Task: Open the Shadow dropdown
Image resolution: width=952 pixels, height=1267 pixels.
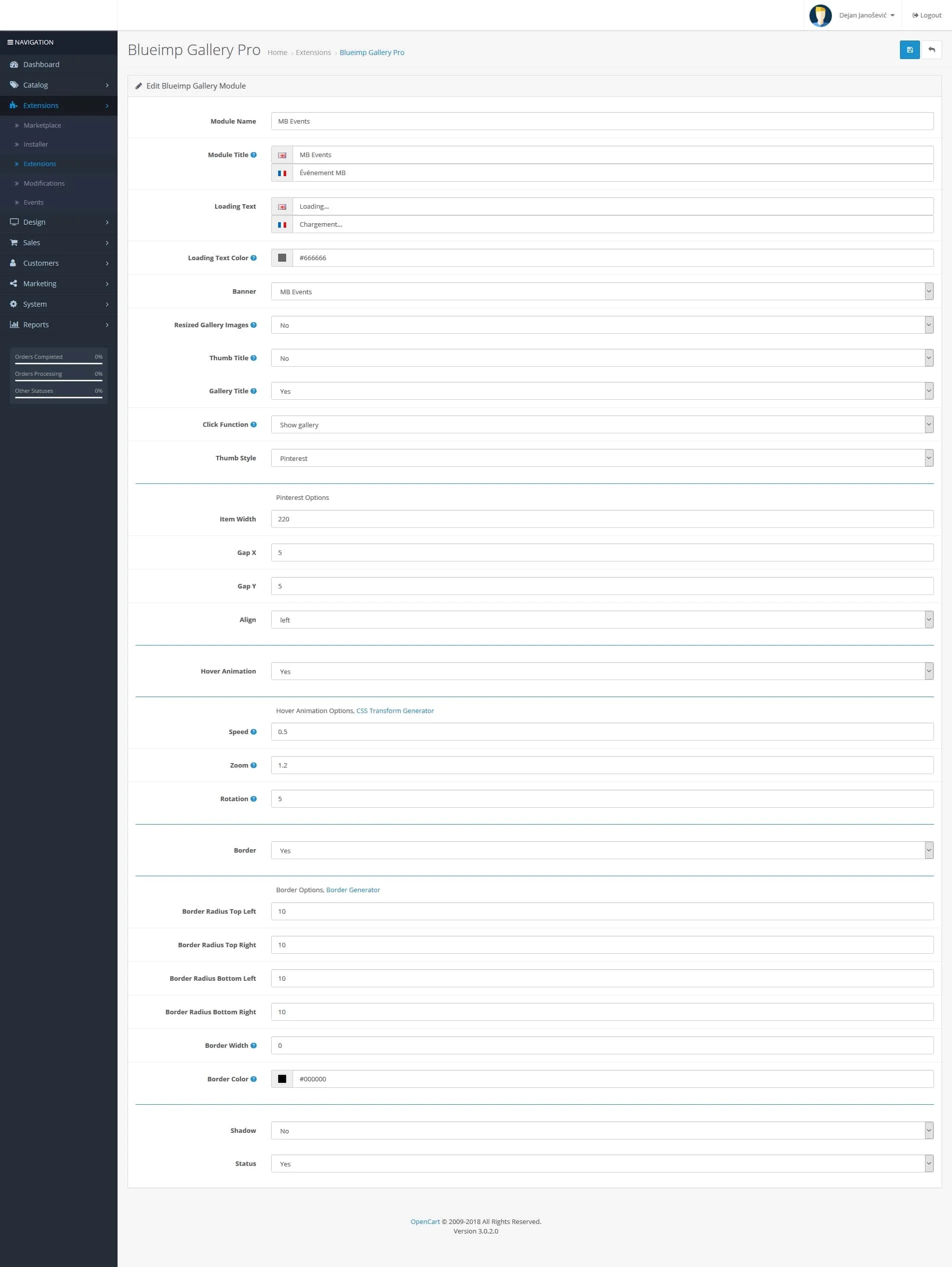Action: pyautogui.click(x=602, y=1131)
